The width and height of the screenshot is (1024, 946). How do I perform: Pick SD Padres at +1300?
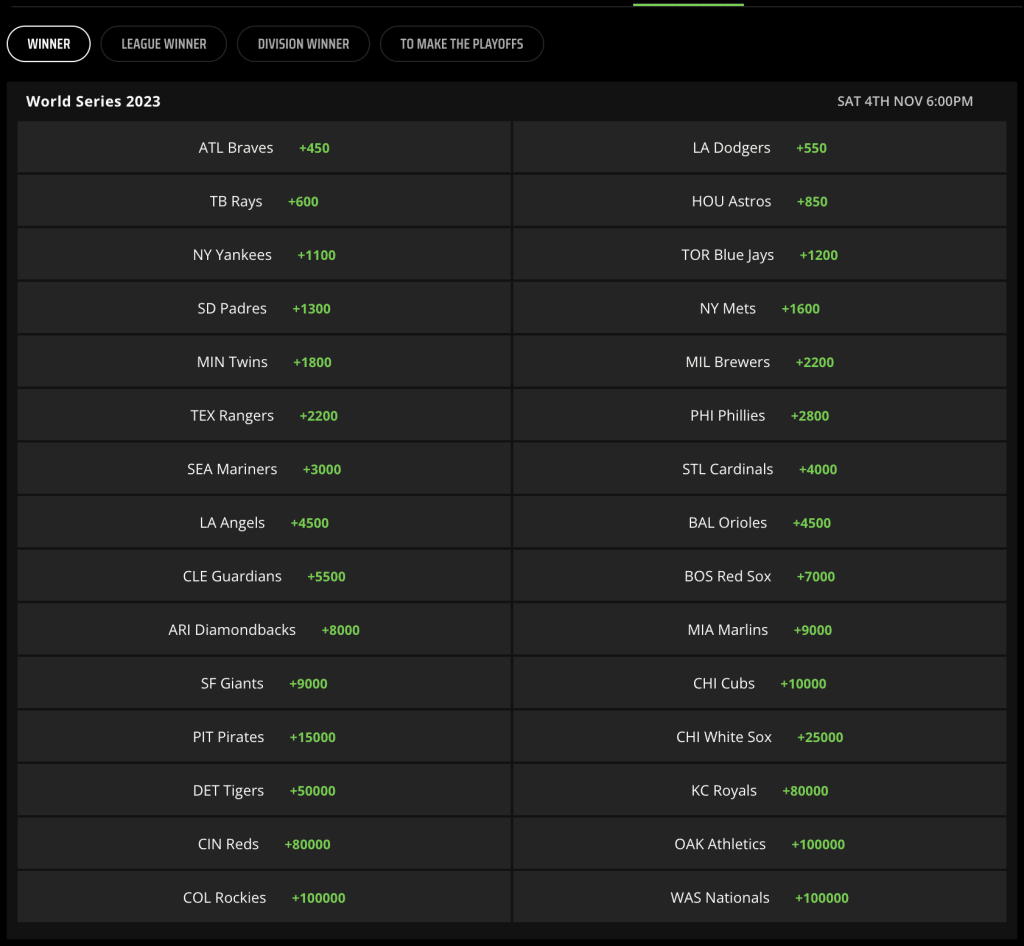click(x=264, y=308)
